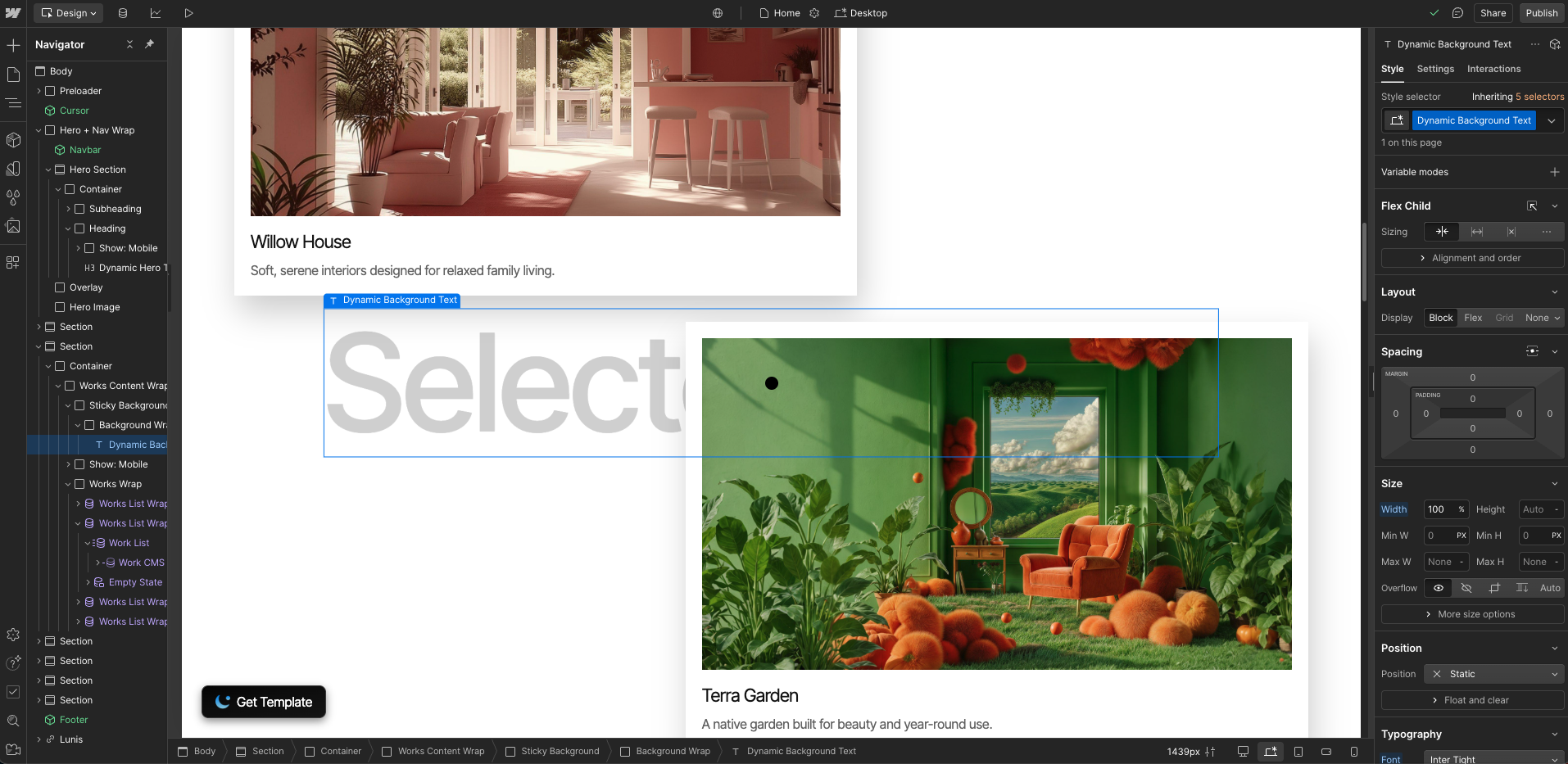
Task: Open the comments speech bubble icon
Action: [1457, 13]
